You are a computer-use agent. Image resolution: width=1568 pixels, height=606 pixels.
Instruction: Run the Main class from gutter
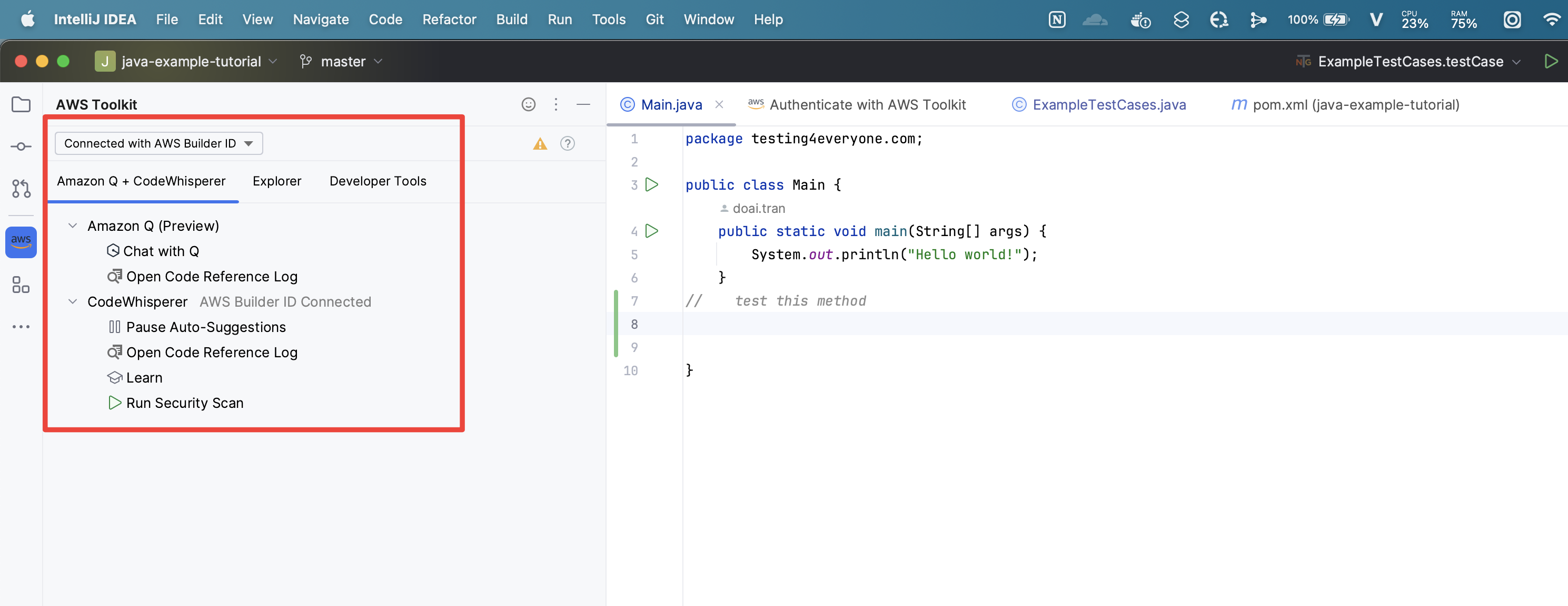(x=652, y=184)
